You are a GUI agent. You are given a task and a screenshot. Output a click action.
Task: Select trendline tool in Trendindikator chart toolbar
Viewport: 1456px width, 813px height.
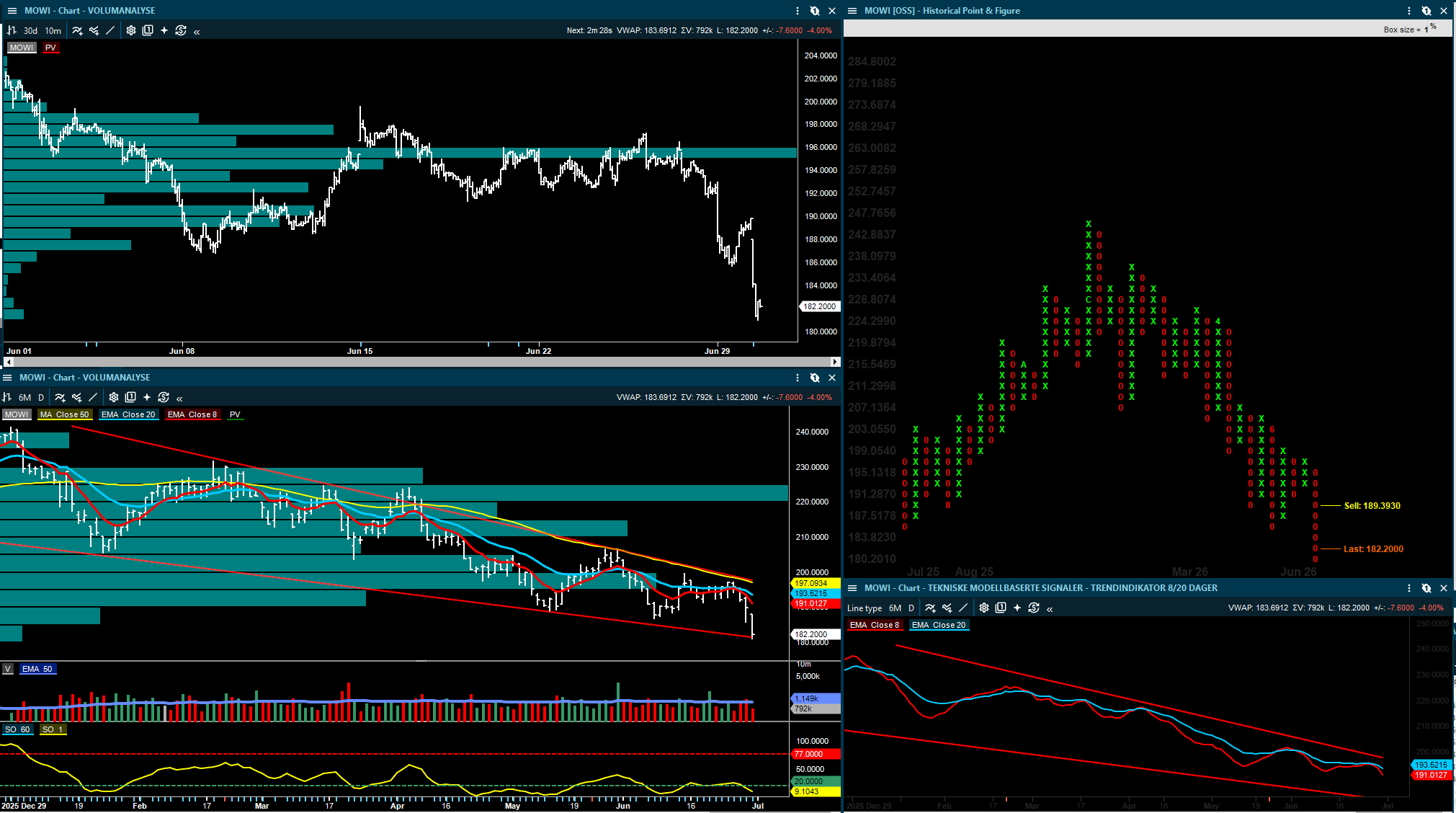pyautogui.click(x=963, y=608)
